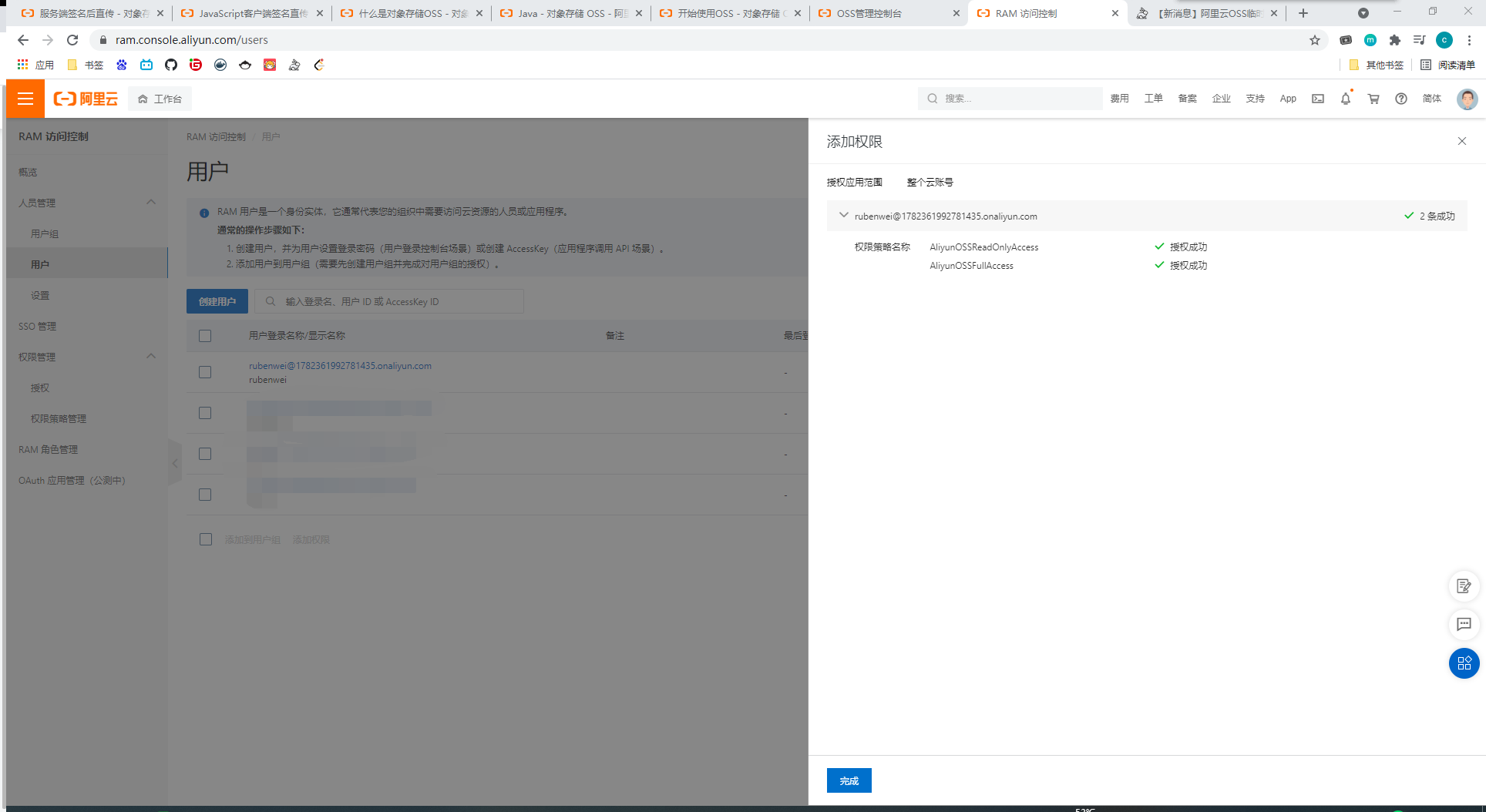Open the Baidu paw bookmark icon
Viewport: 1486px width, 812px height.
coord(122,65)
